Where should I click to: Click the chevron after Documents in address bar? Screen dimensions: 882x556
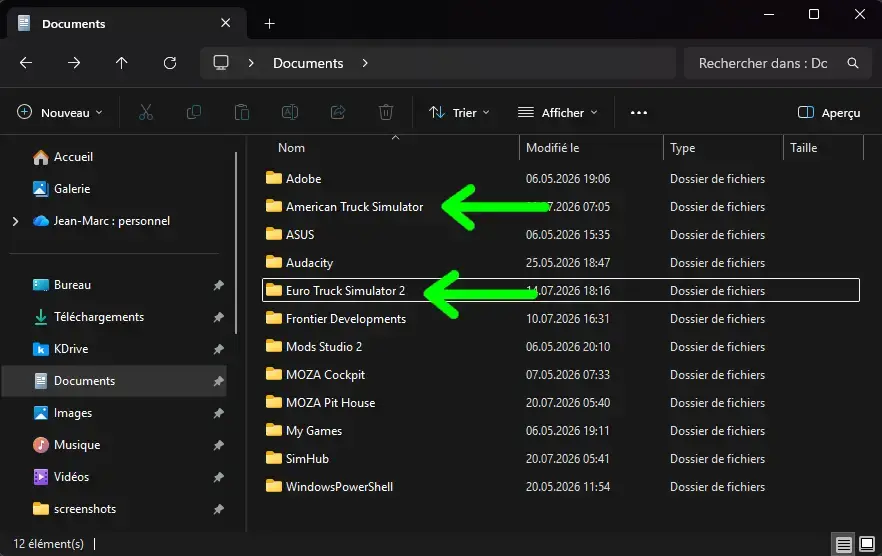pos(365,63)
